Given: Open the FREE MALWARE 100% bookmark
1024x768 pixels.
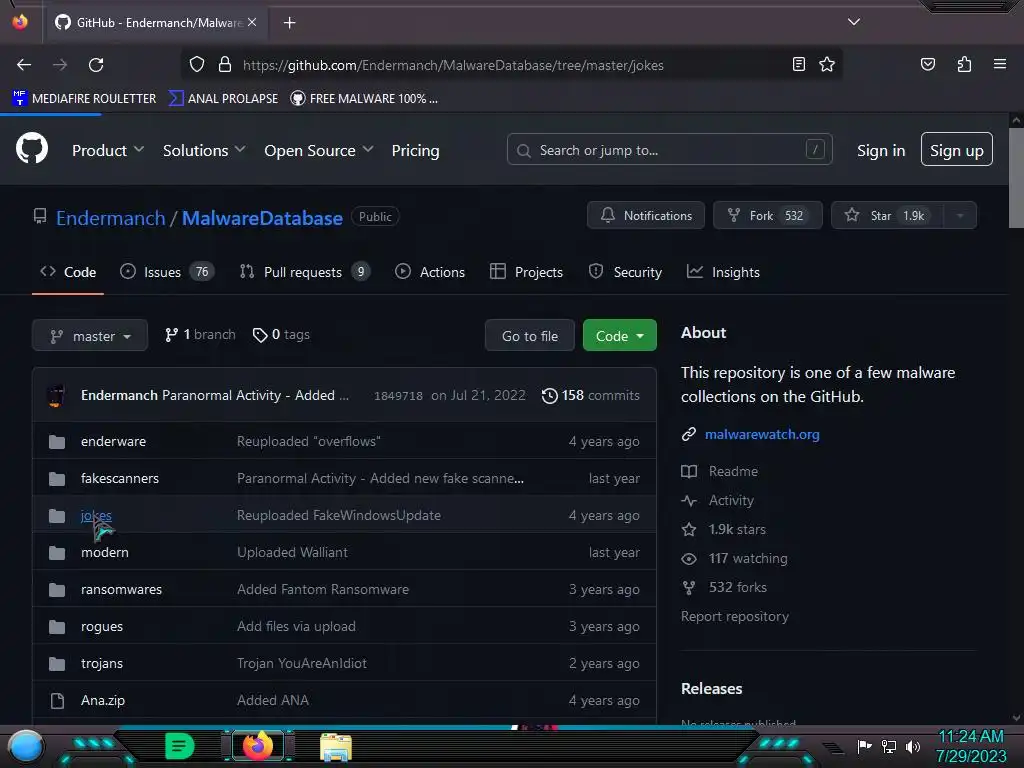Looking at the screenshot, I should 364,99.
